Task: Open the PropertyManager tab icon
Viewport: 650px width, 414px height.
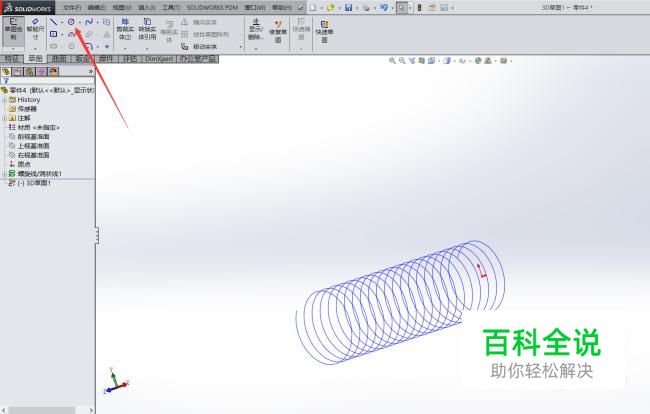Action: pos(18,72)
